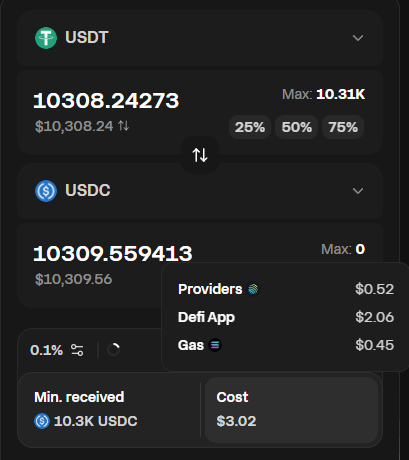Expand the USDT token selector chevron

[358, 38]
